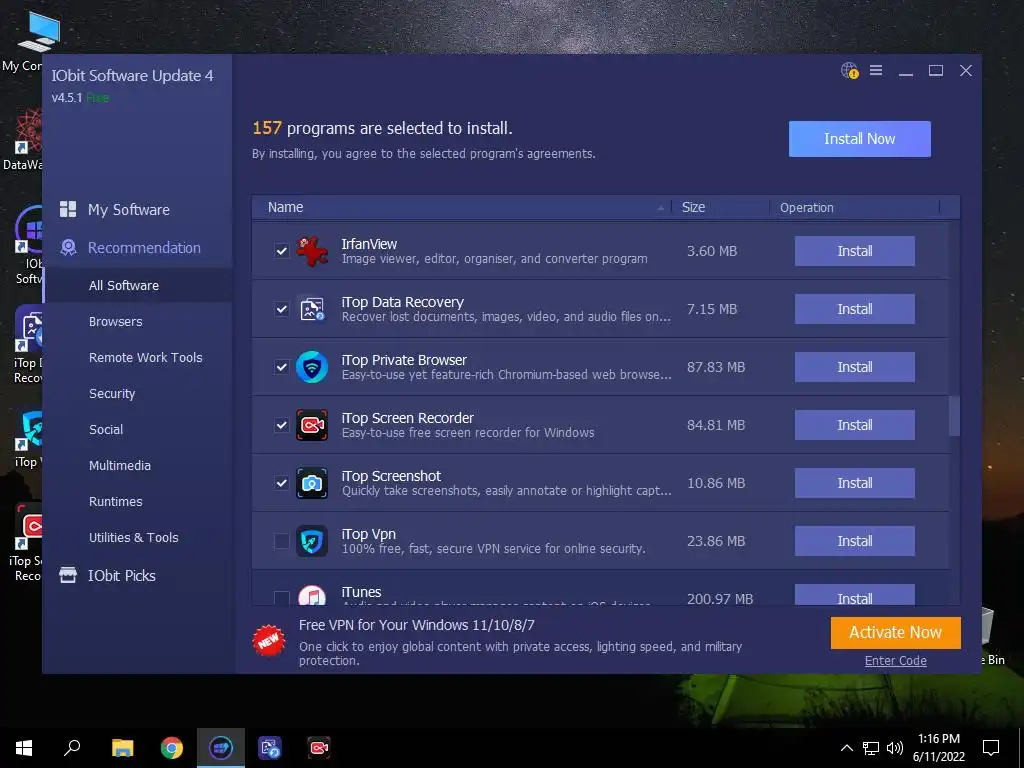This screenshot has width=1024, height=768.
Task: Open the Windows Start menu
Action: click(24, 748)
